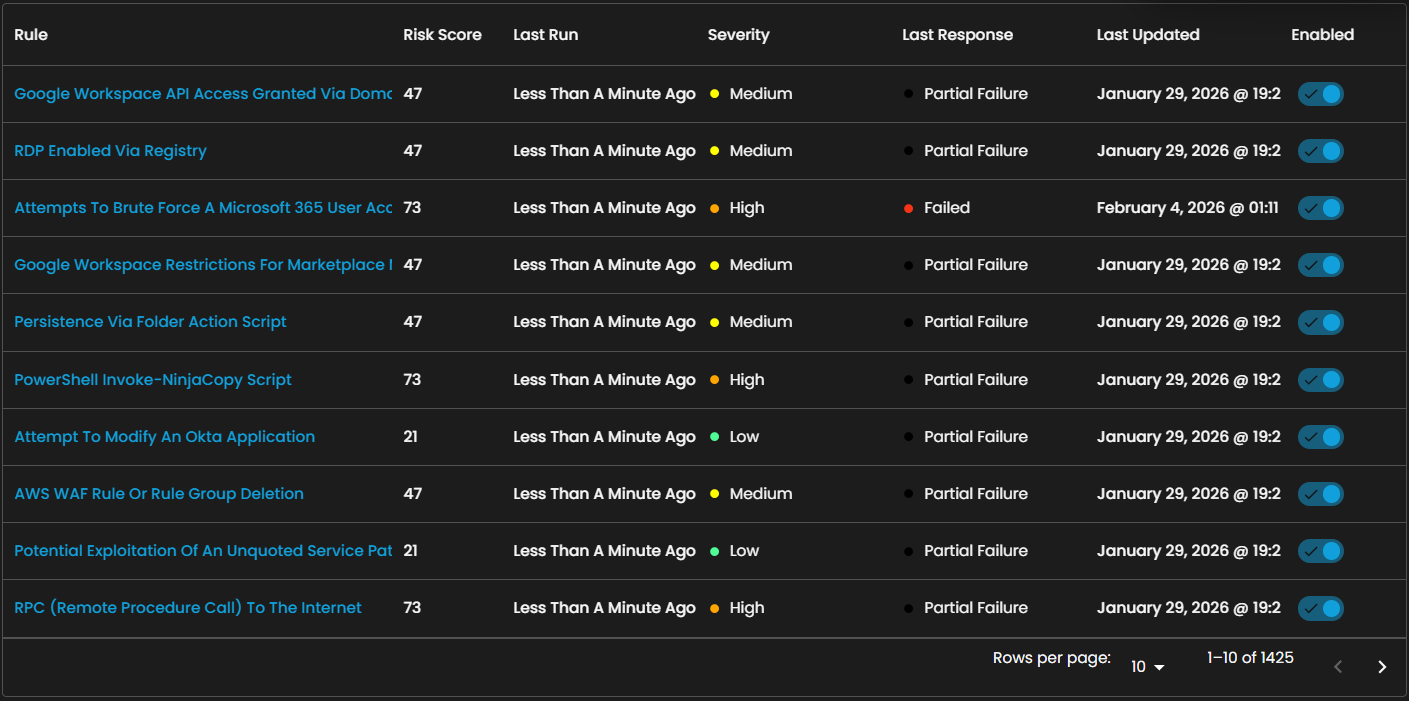The height and width of the screenshot is (701, 1409).
Task: Open AWS WAF Rule Or Rule Group Deletion
Action: (159, 494)
